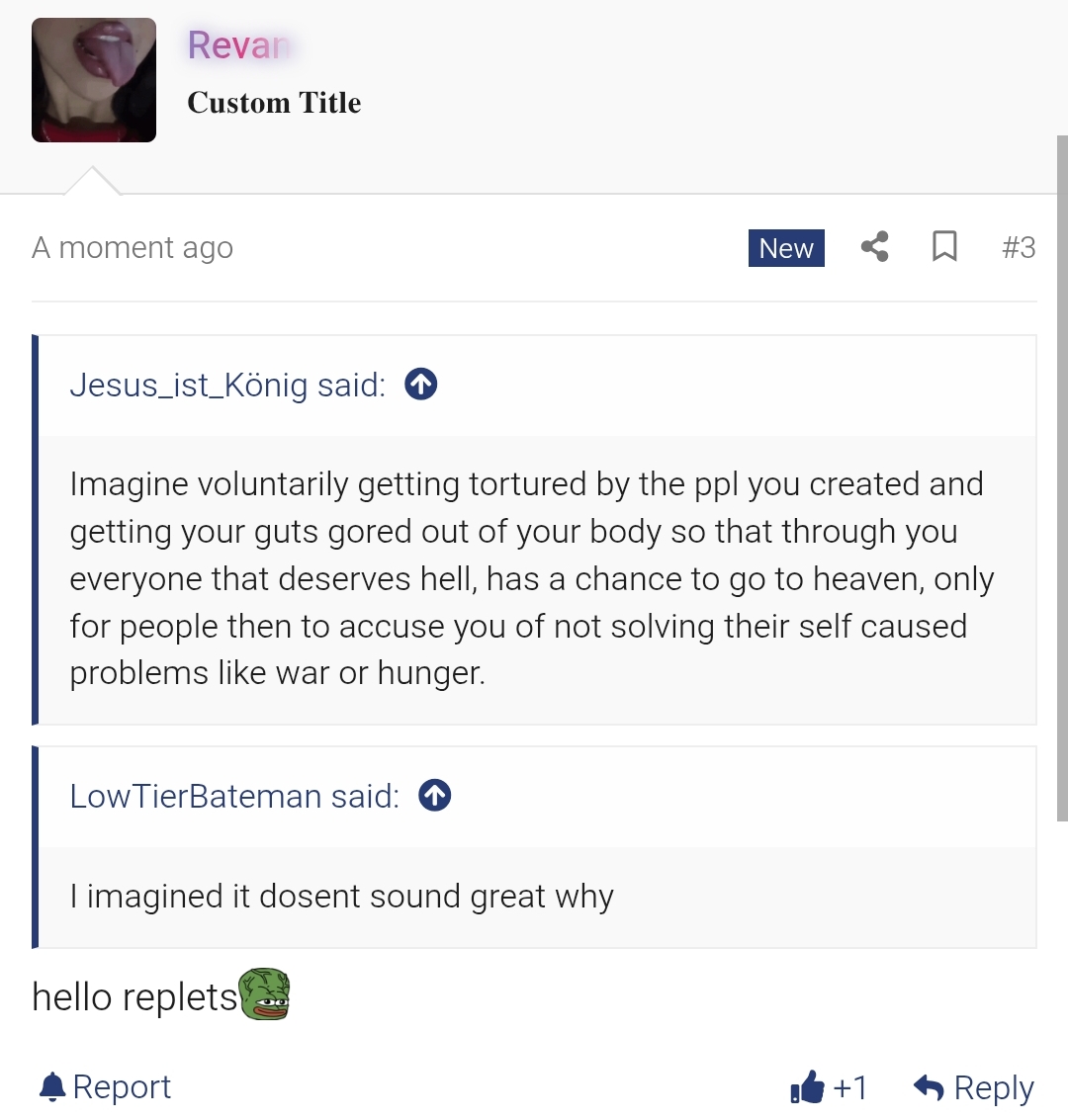
Task: Open 'Jesus_ist_König said:' quote header link
Action: click(x=227, y=385)
